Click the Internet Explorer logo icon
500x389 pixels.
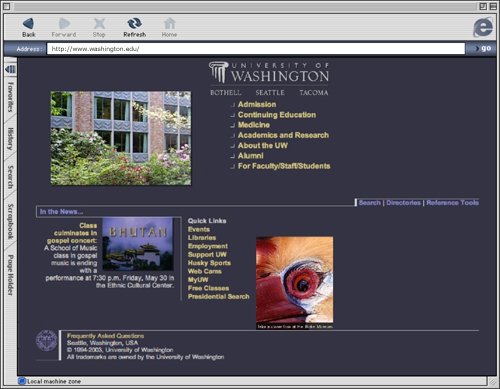[483, 27]
